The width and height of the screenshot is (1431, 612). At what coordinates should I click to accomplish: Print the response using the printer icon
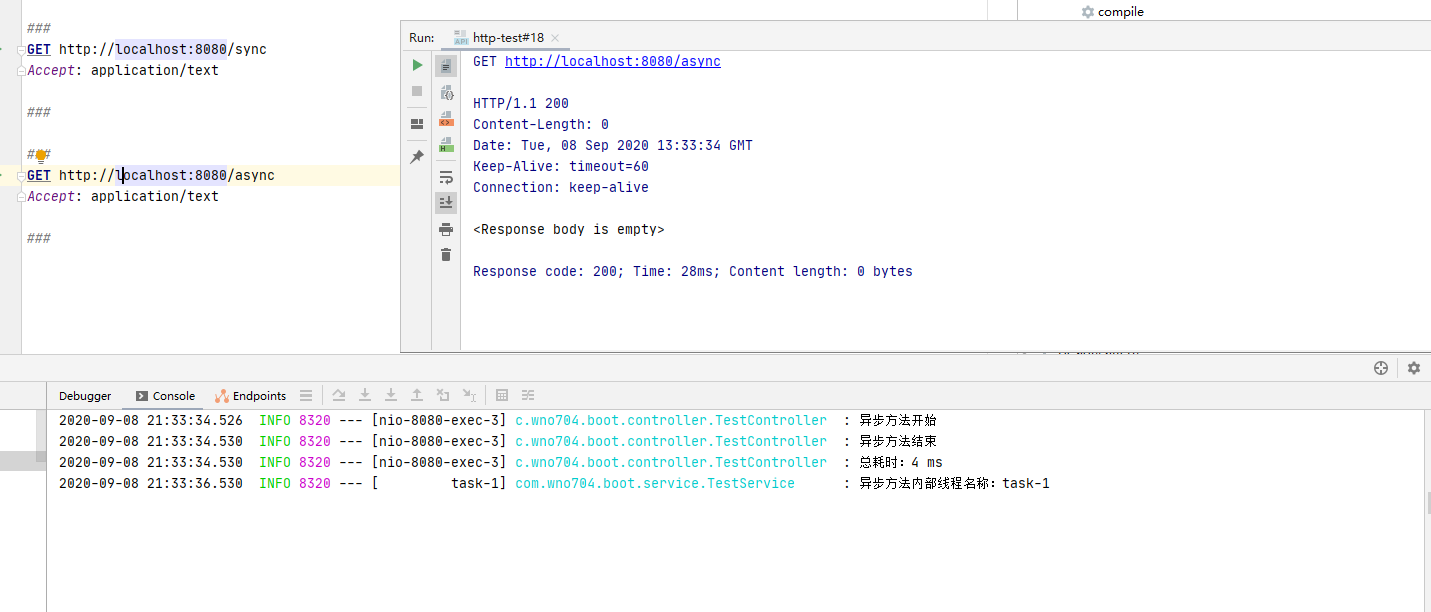(x=446, y=230)
